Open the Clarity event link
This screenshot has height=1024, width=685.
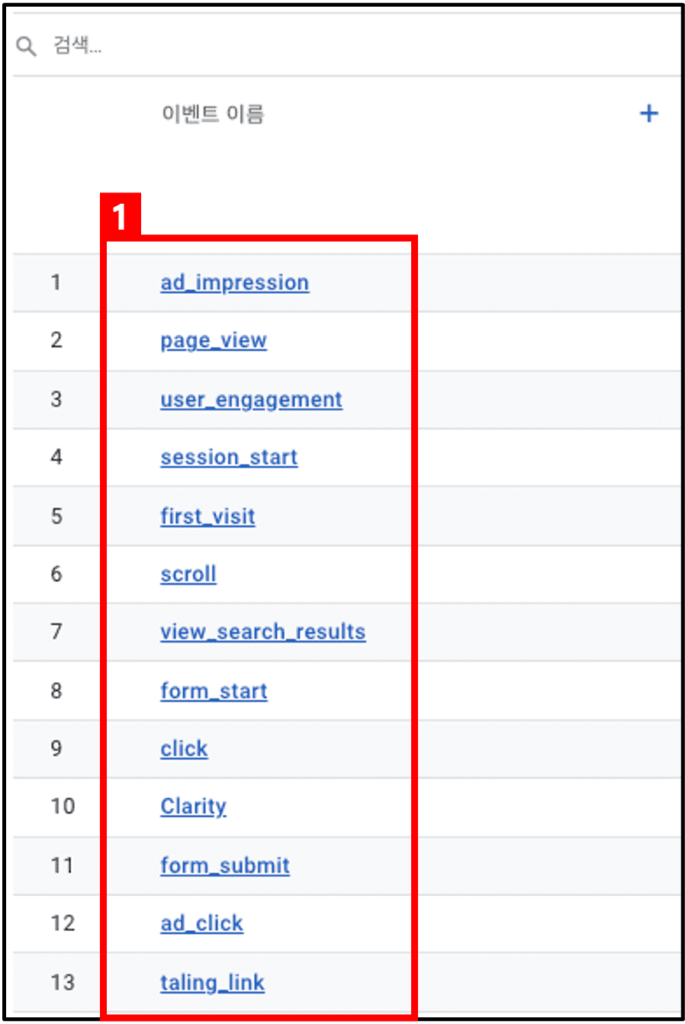click(x=193, y=807)
